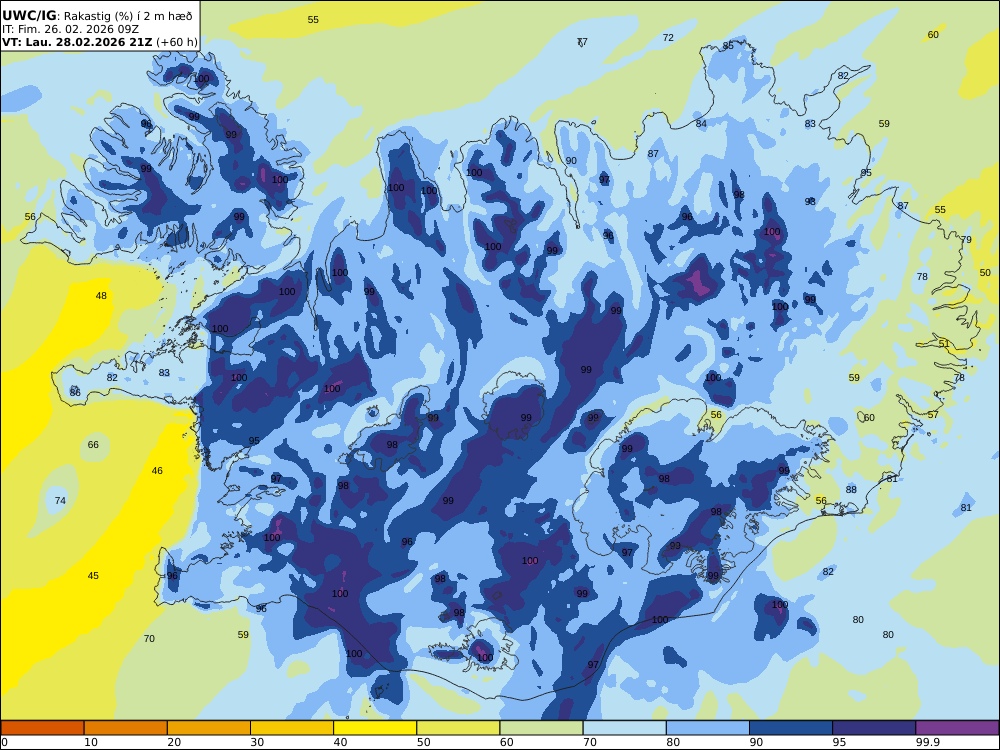Click the map value '46' on the yellow area
Screen dimensions: 1000x750
pos(157,471)
